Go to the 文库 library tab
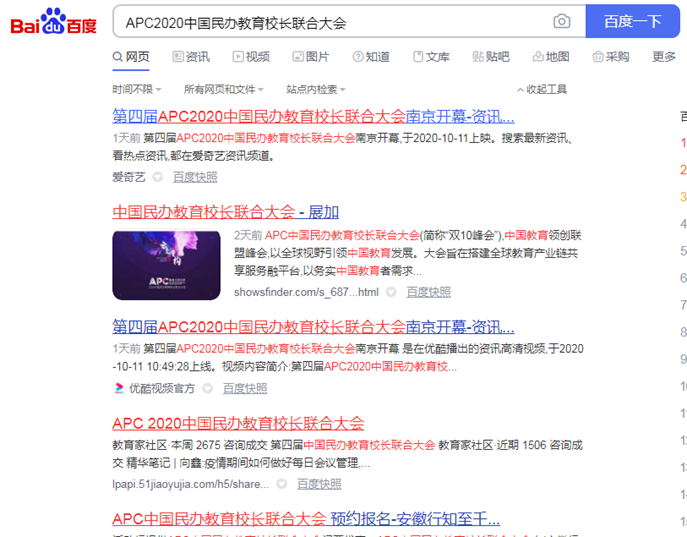The image size is (687, 537). 430,57
